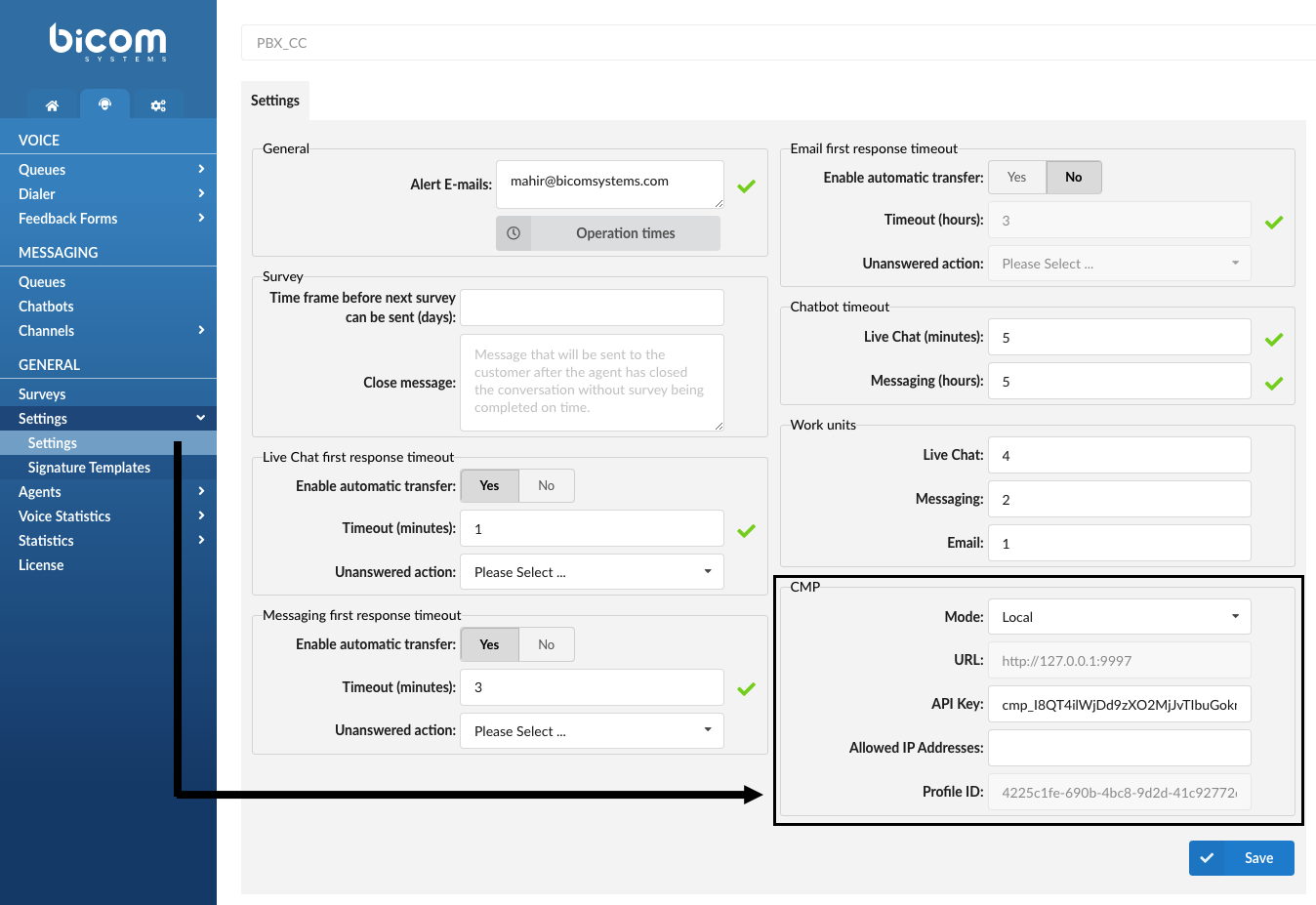Click the Allowed IP Addresses input field

click(1119, 747)
